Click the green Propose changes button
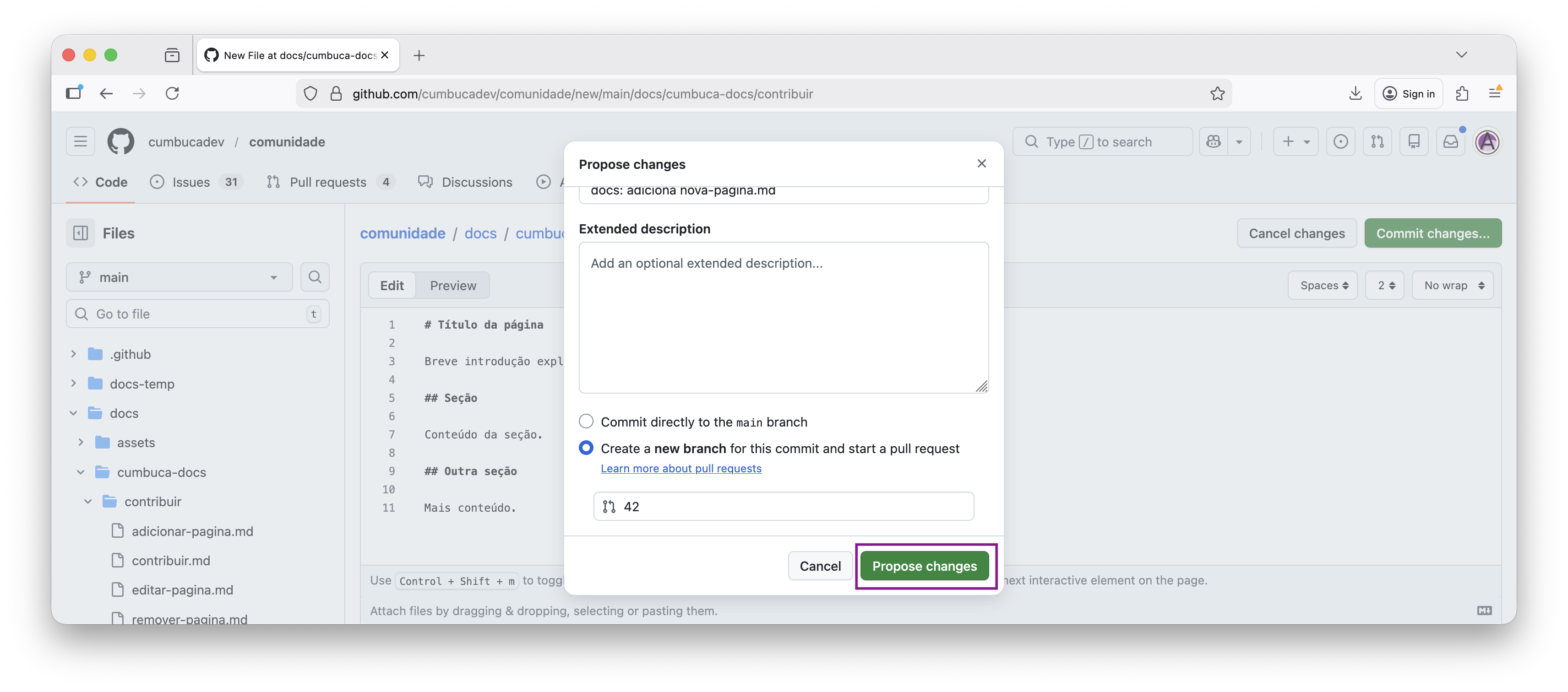Viewport: 1568px width, 692px height. click(924, 566)
